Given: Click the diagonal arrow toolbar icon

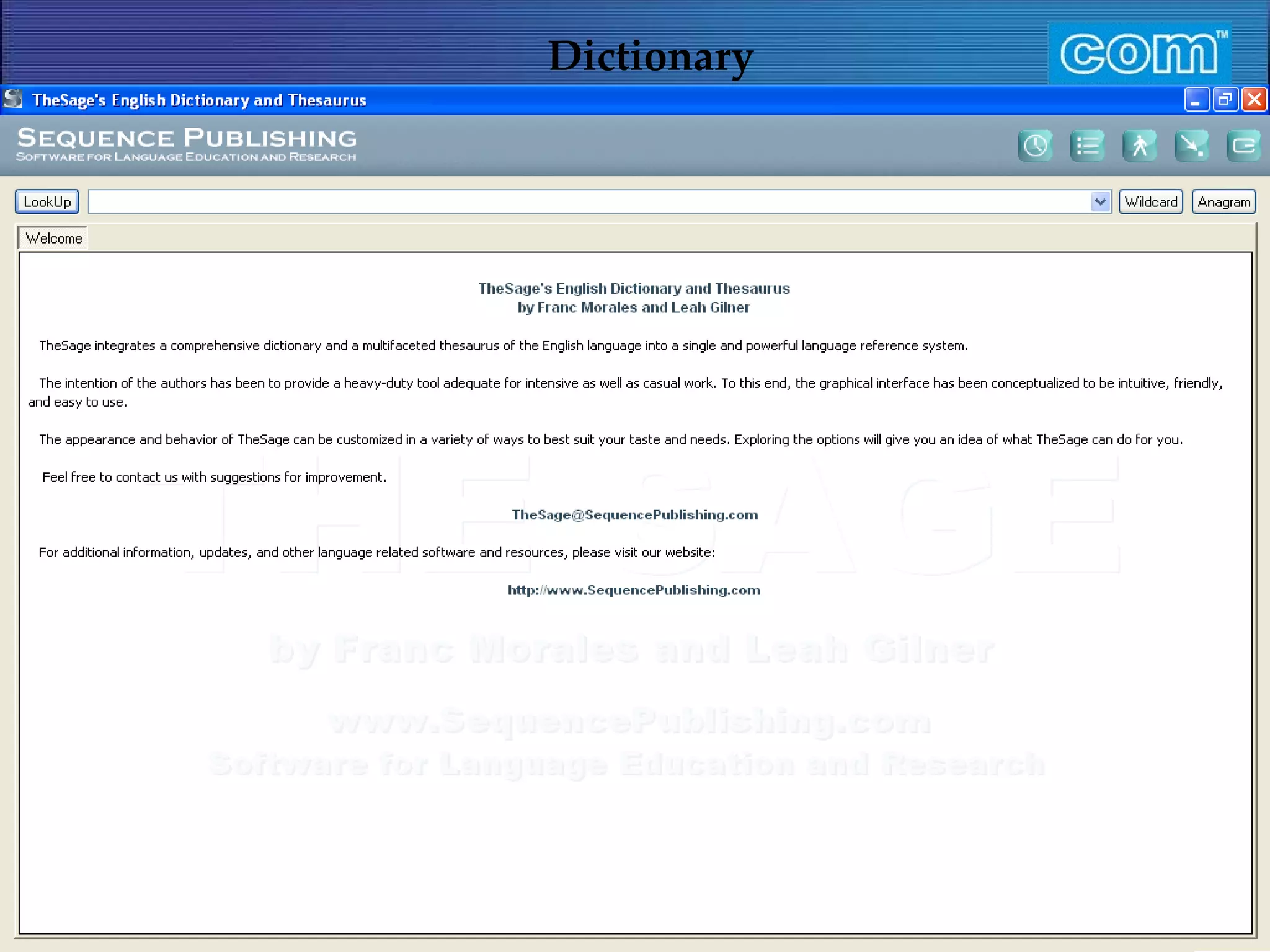Looking at the screenshot, I should [1192, 146].
